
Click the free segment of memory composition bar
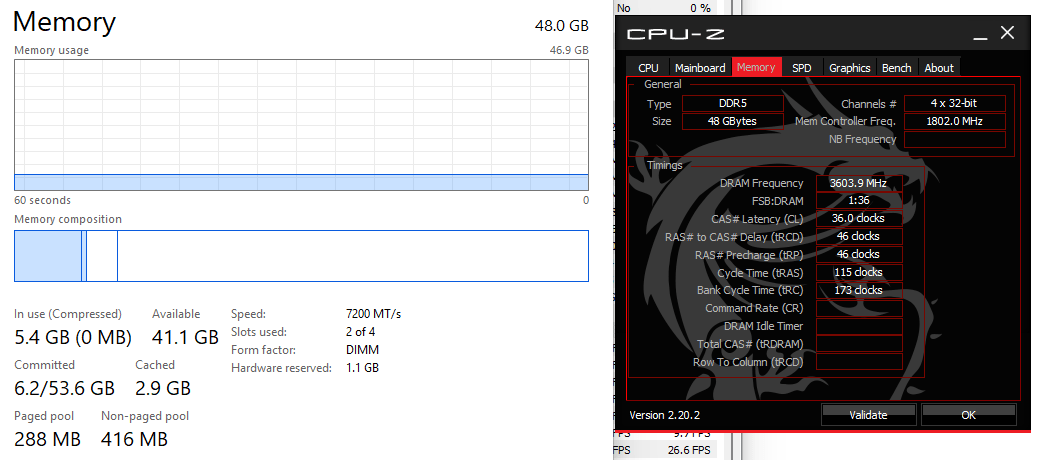353,256
